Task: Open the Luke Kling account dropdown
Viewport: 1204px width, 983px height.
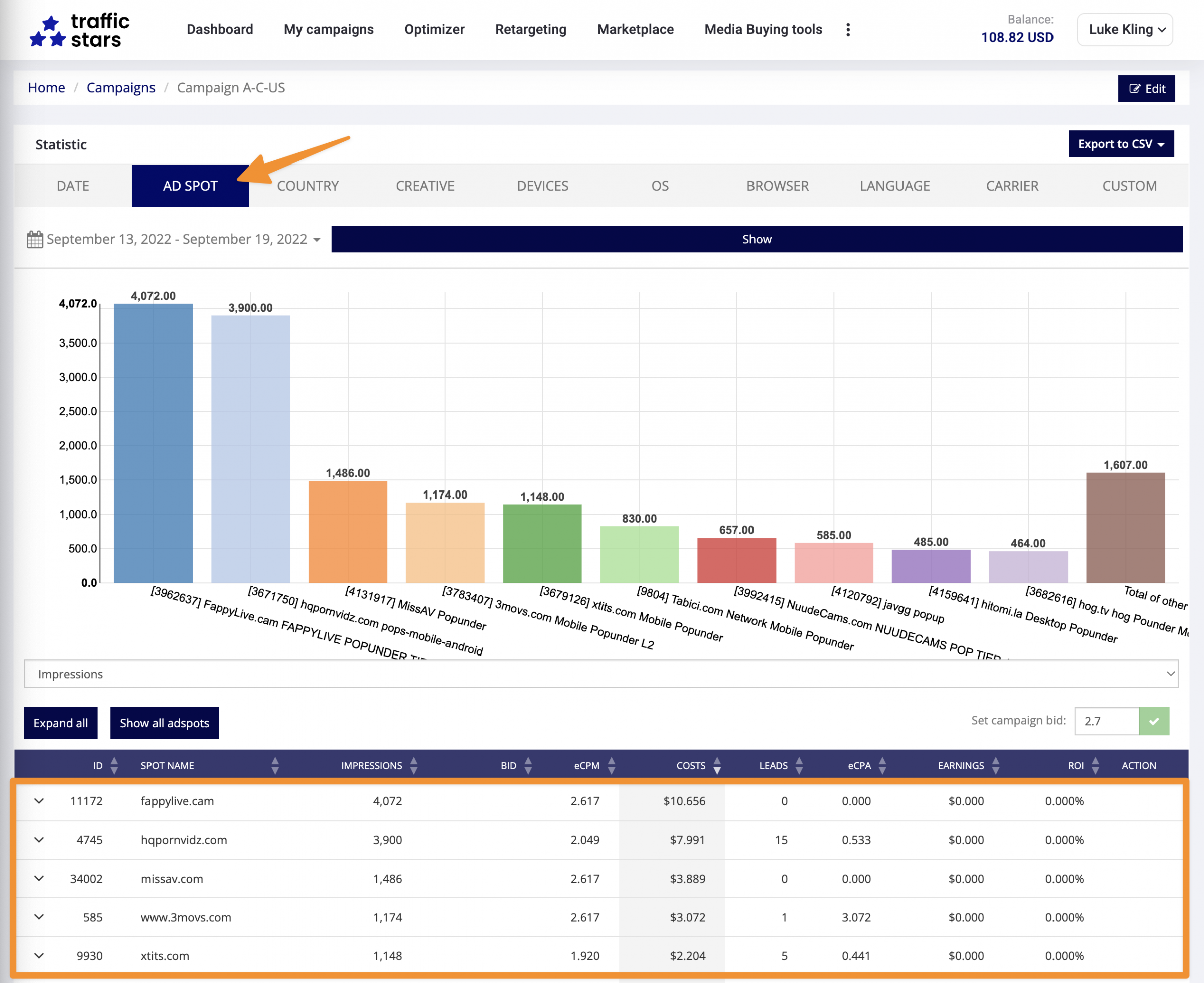Action: click(1125, 30)
